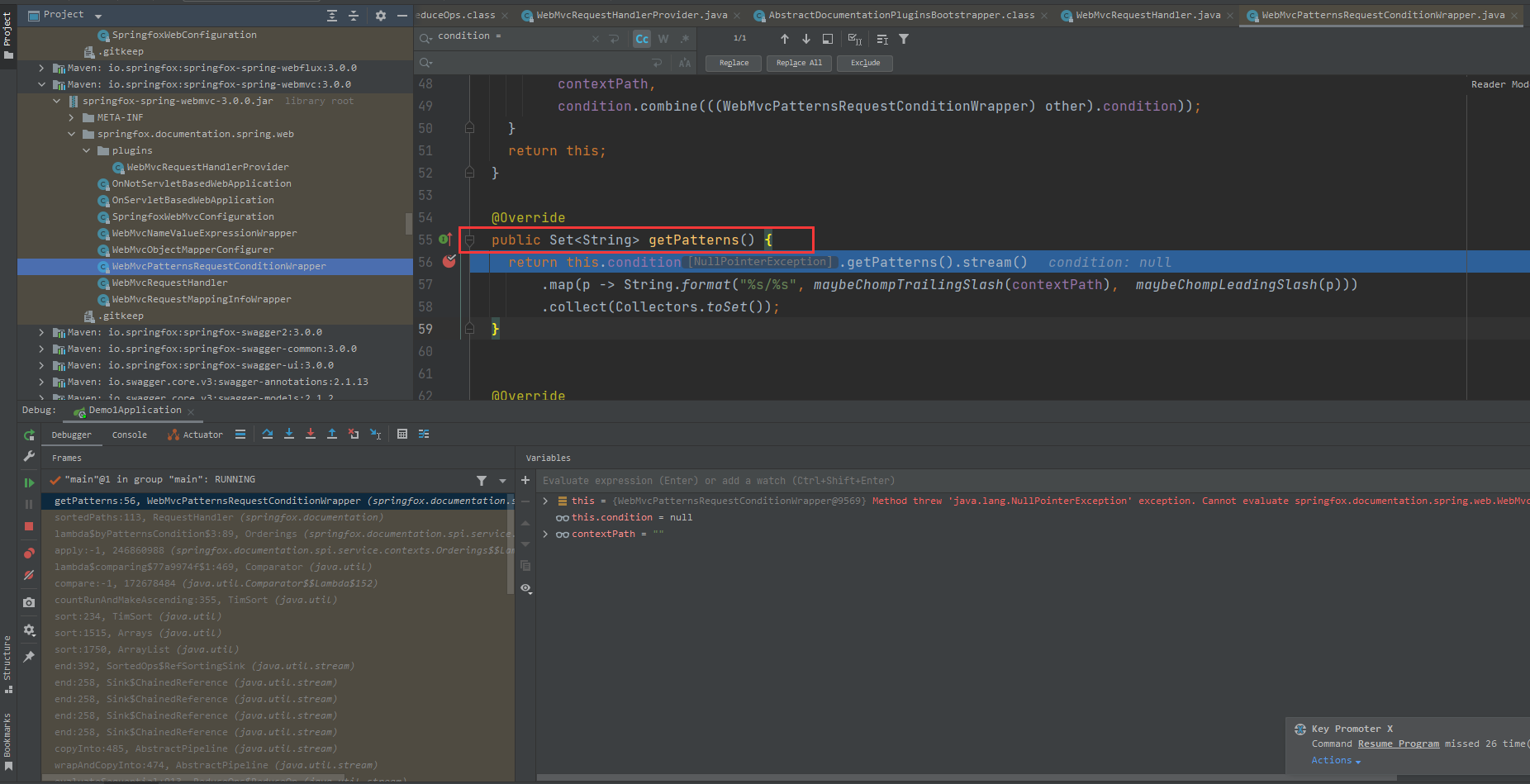
Task: Collapse the plugins package in Project tree
Action: 87,150
